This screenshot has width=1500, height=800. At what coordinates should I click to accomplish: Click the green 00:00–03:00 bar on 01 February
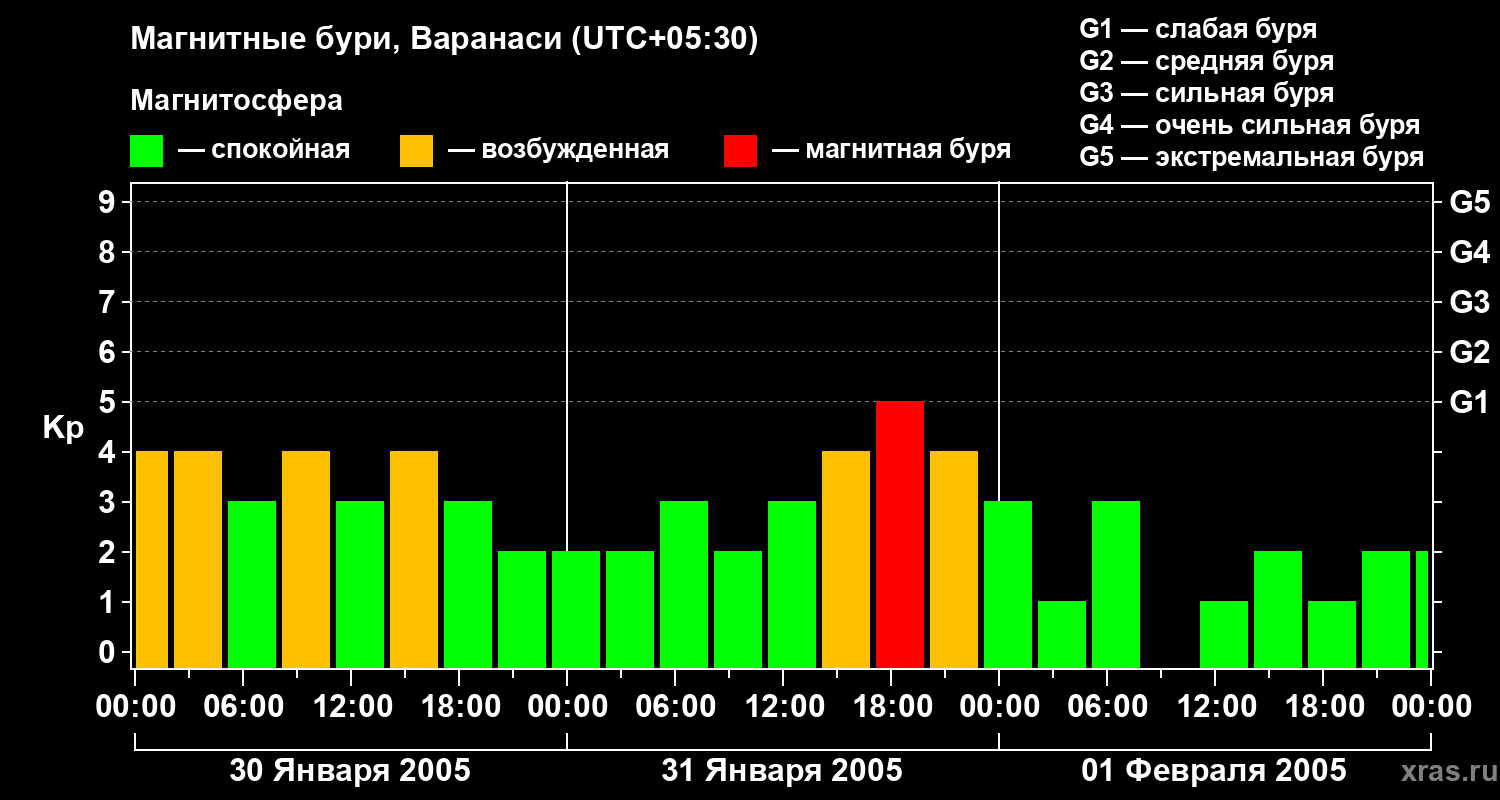coord(1008,585)
